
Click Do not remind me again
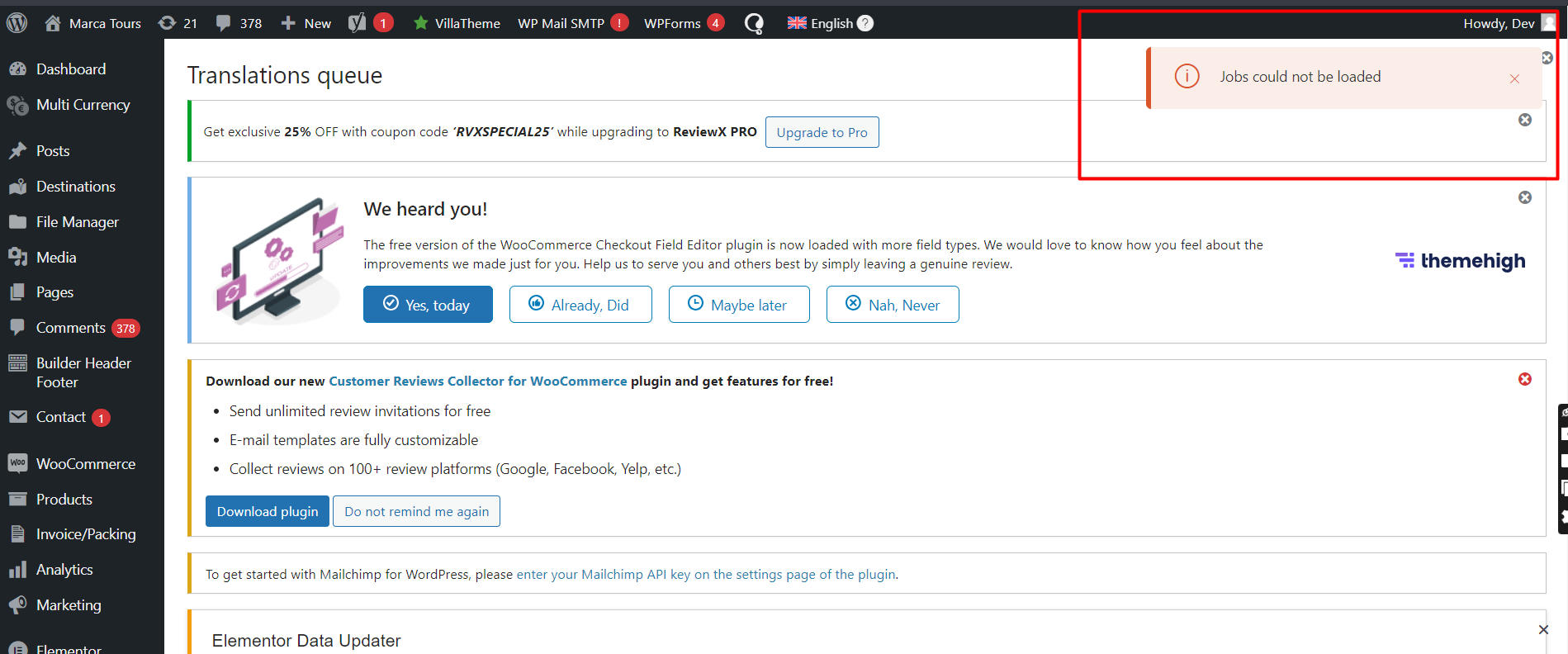tap(416, 511)
